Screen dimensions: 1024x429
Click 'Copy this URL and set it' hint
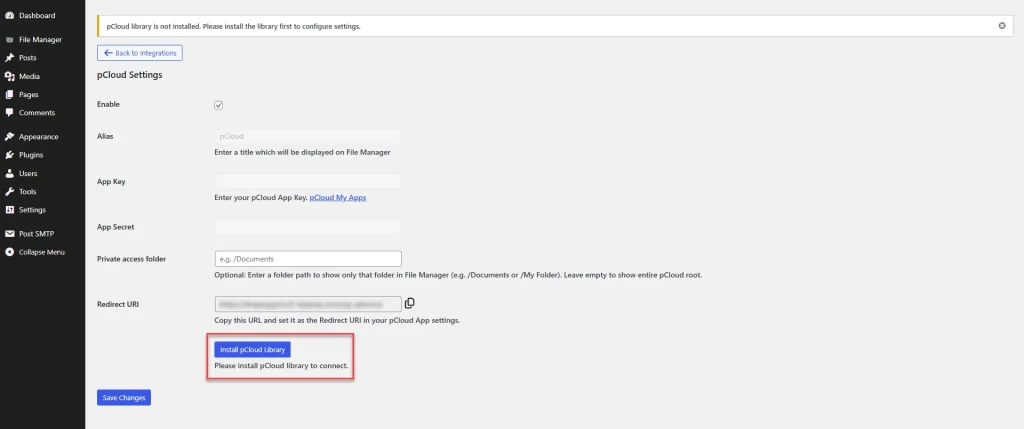pos(338,321)
